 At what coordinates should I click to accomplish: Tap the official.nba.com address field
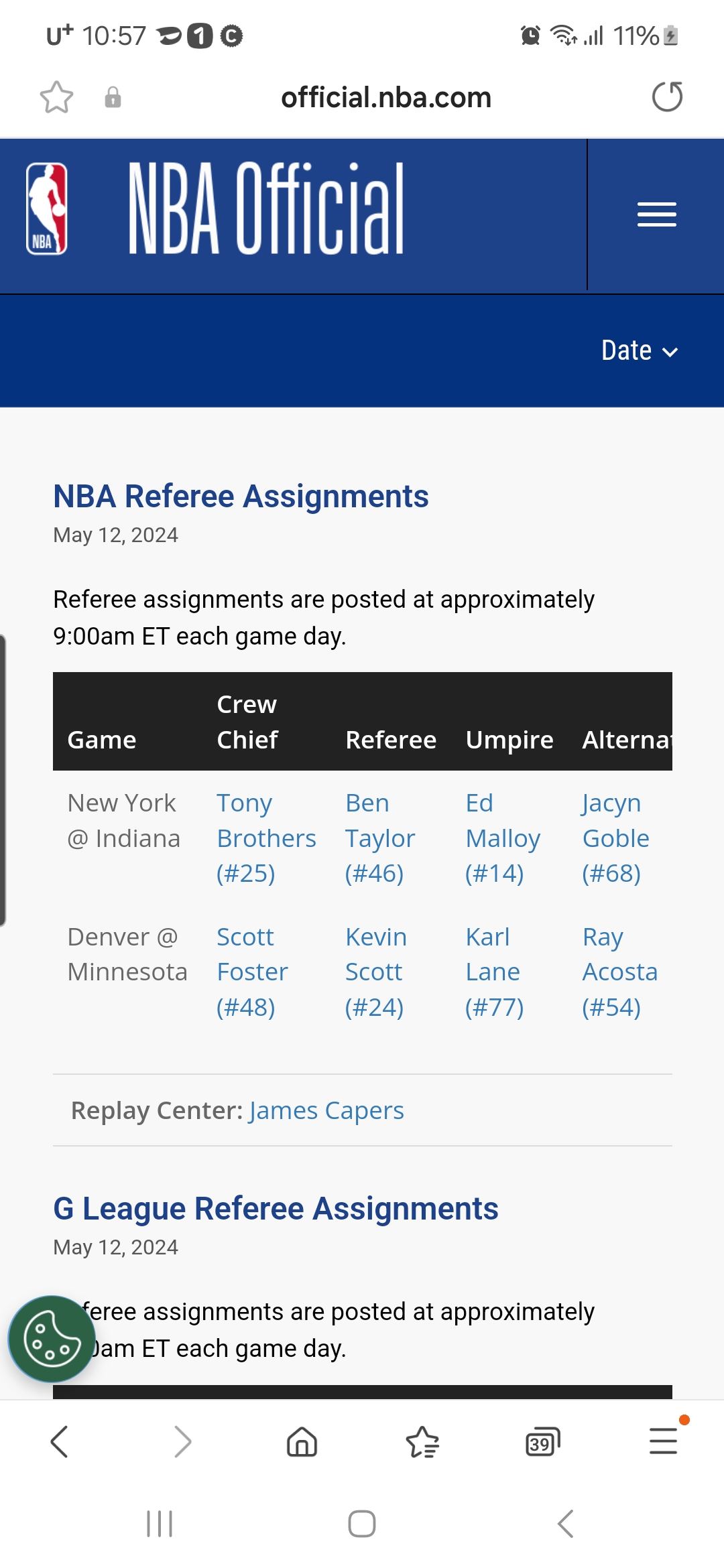point(386,98)
